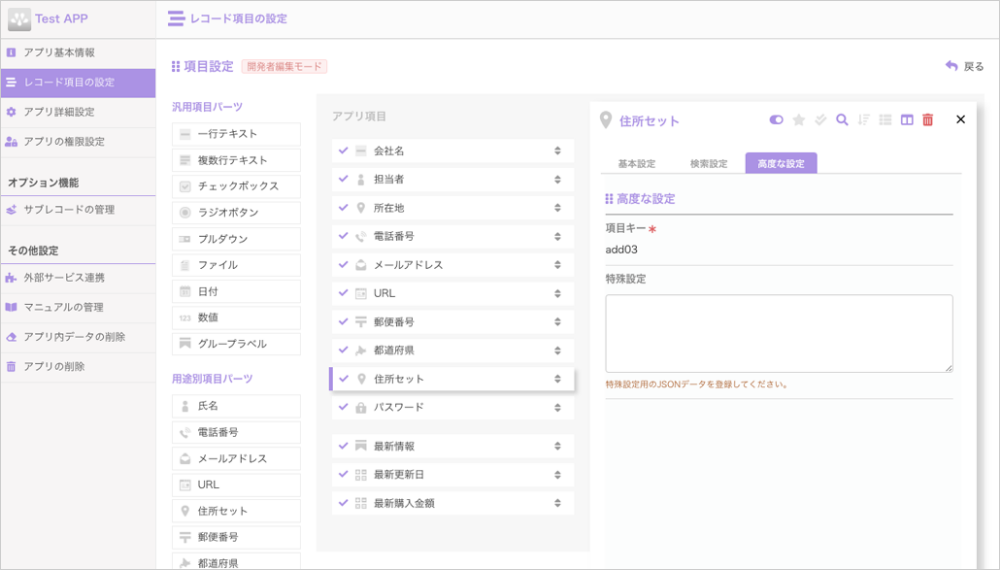Toggle the checkmark for 担当者 item

(343, 179)
